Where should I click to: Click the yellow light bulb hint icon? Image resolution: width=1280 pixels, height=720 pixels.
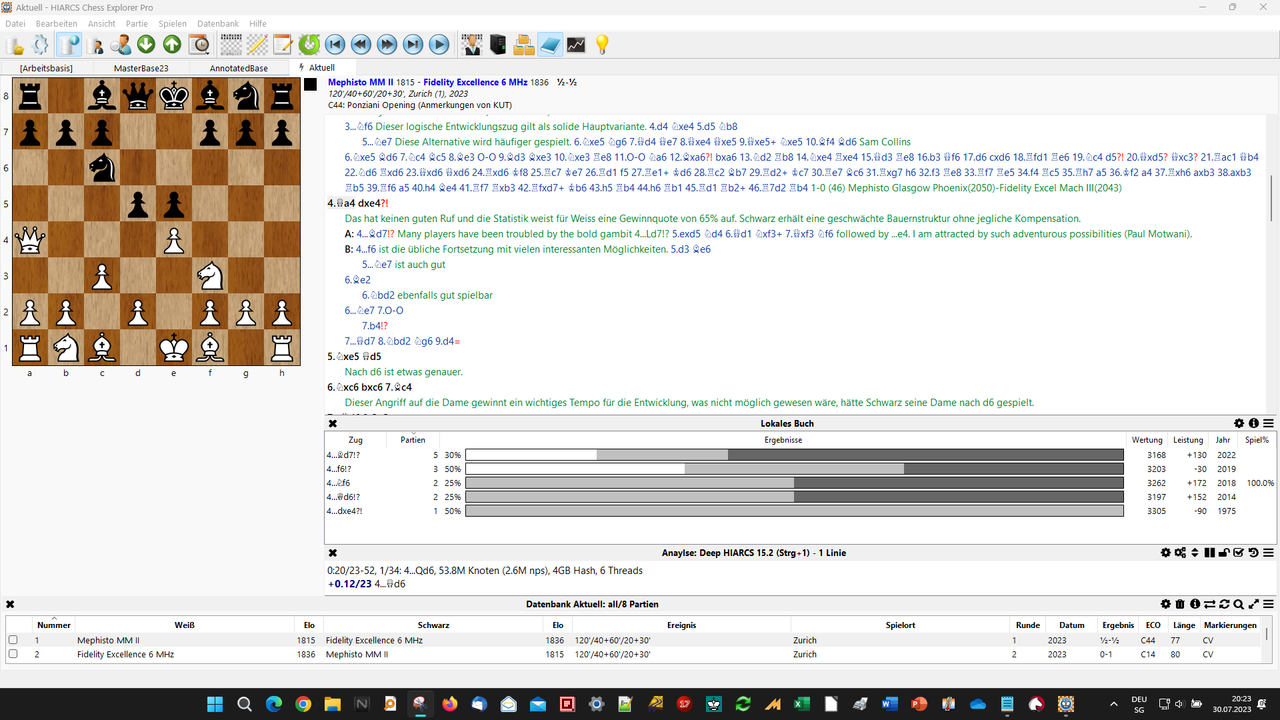pos(602,44)
